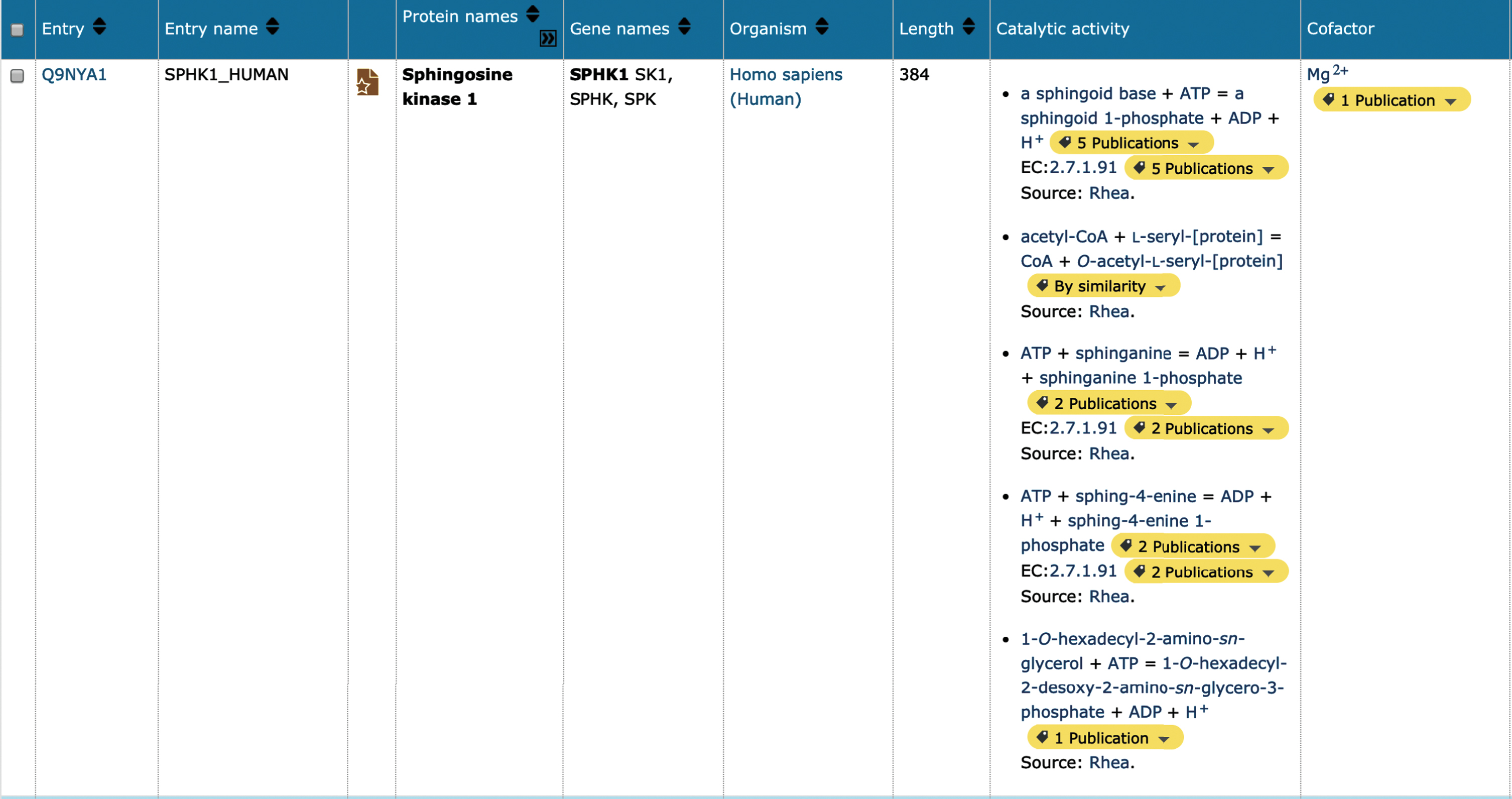The height and width of the screenshot is (799, 1512).
Task: Open the ATP + sphinganine reaction link
Action: [1148, 366]
